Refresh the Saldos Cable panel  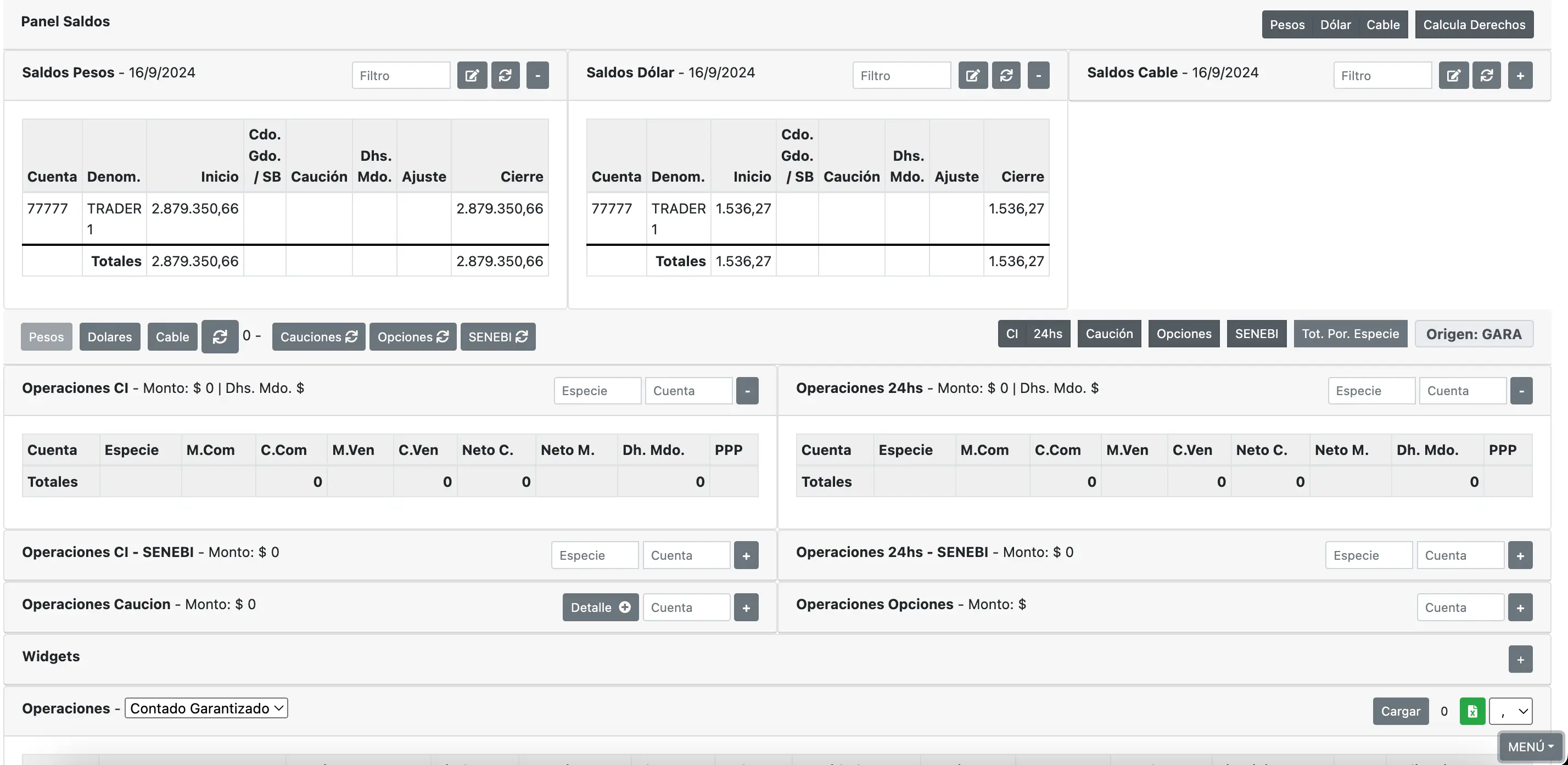[1486, 76]
